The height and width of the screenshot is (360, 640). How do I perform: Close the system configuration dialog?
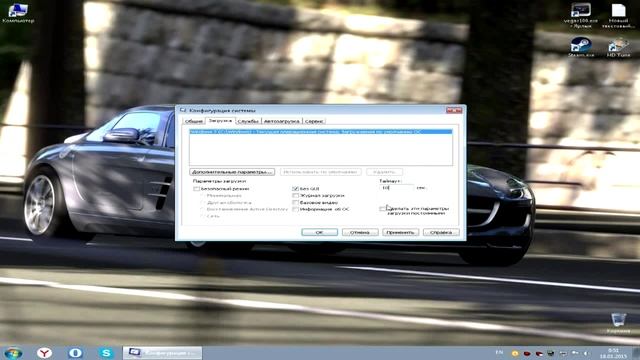click(454, 110)
